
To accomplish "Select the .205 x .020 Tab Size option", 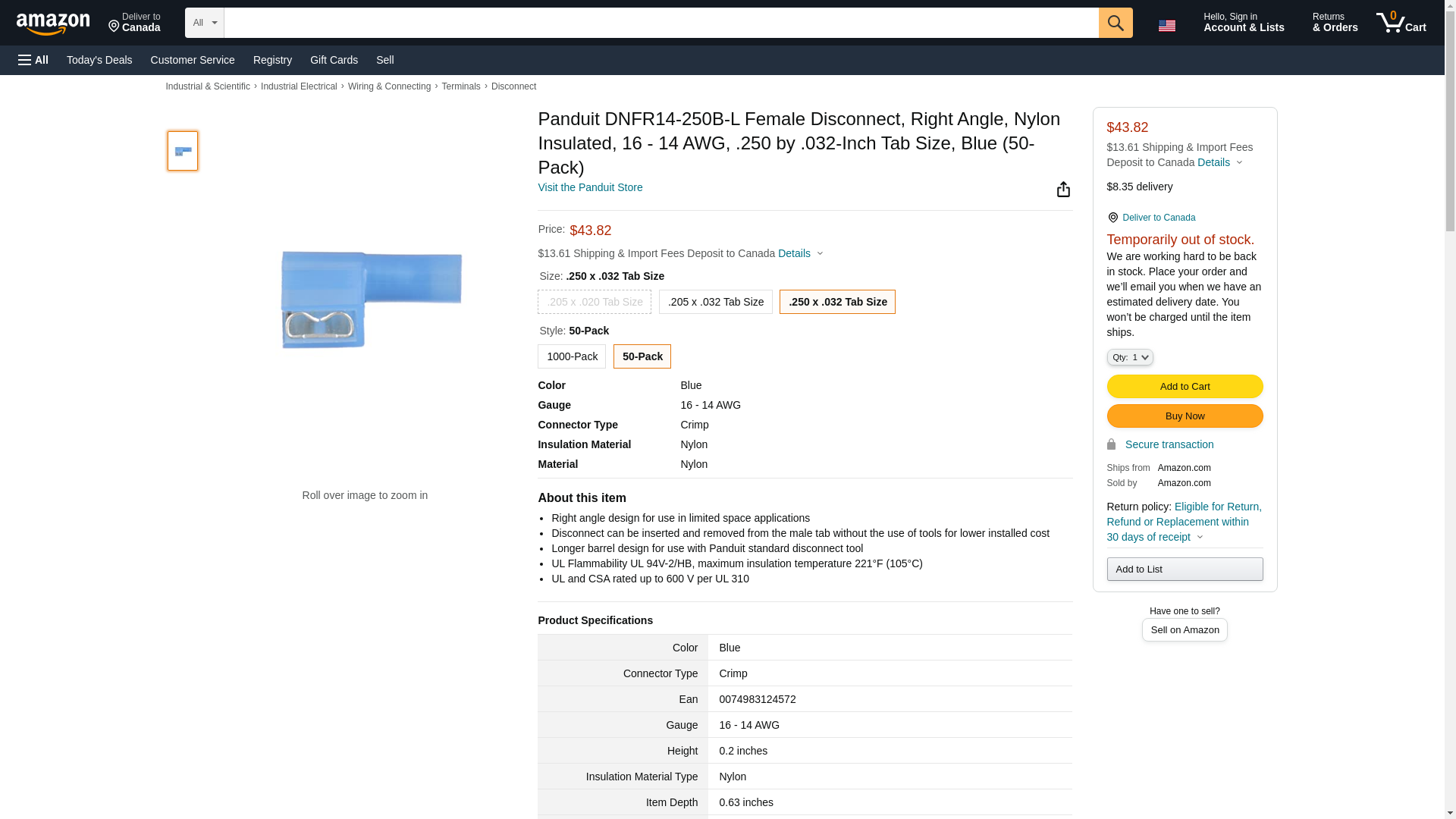I will point(594,302).
